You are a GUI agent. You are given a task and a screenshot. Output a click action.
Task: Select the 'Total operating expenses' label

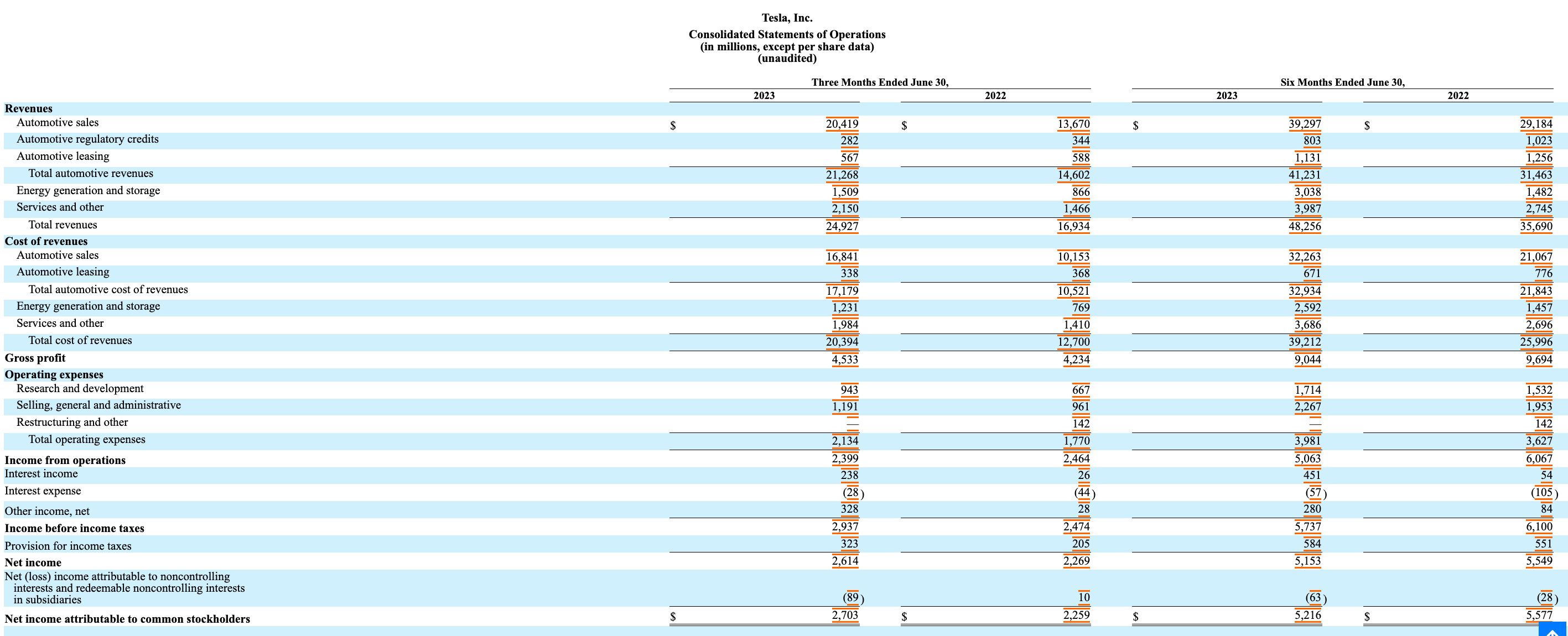87,440
